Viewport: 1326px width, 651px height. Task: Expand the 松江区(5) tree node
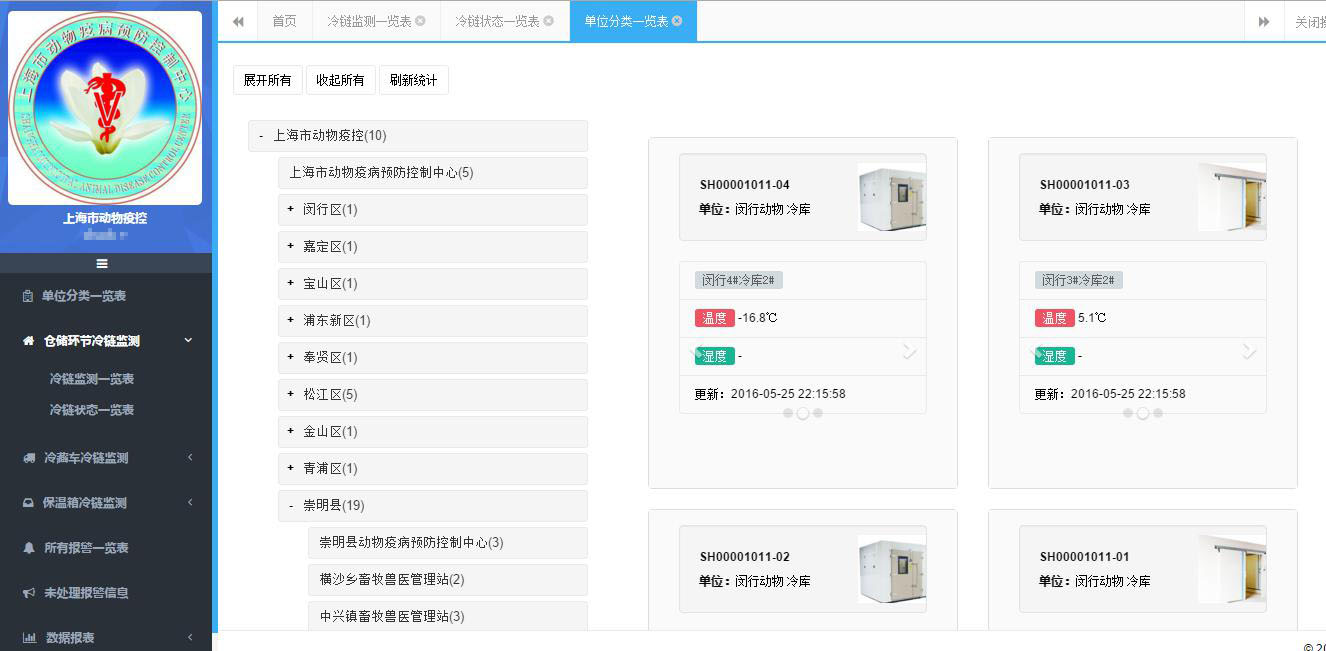291,394
